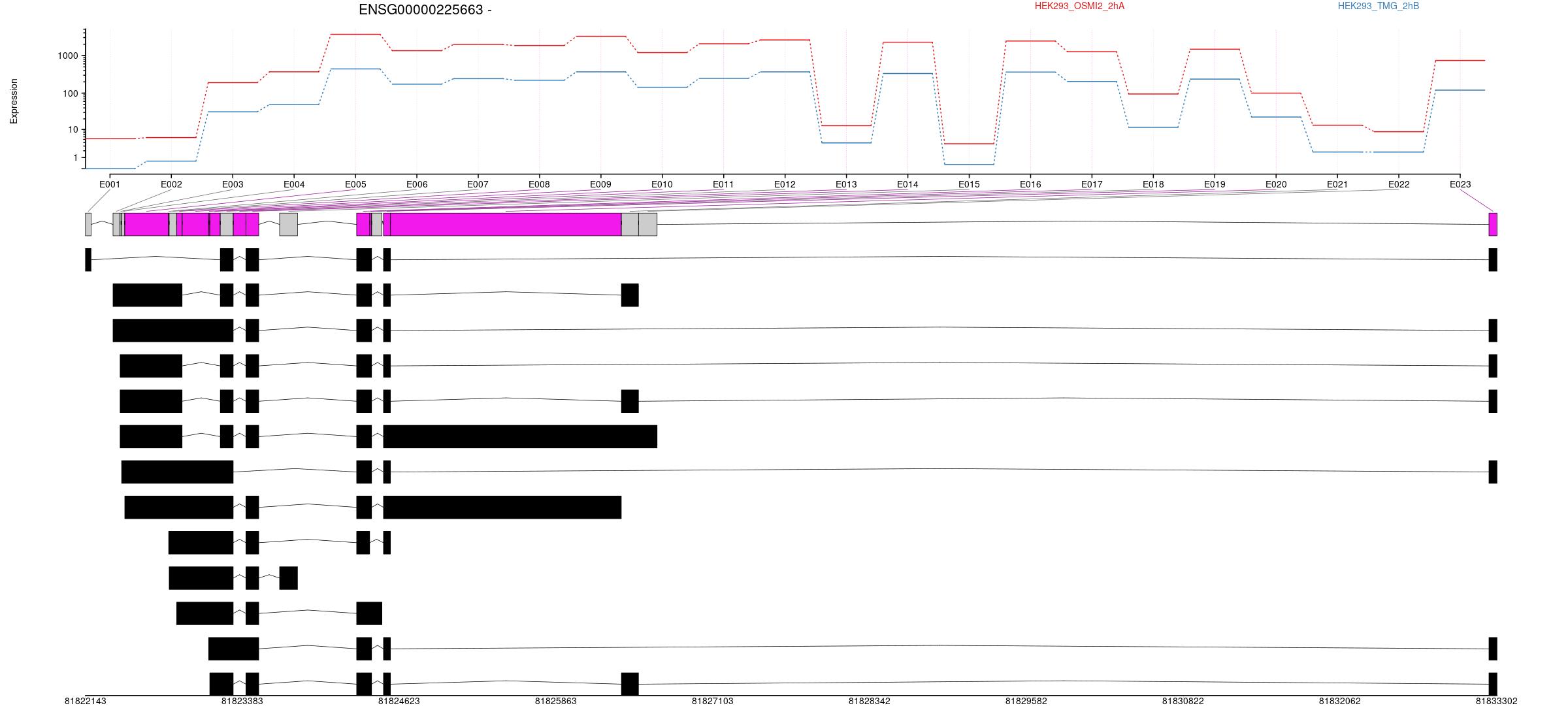This screenshot has width=1568, height=712.
Task: Select the grey exon at far left of gene model
Action: 88,224
